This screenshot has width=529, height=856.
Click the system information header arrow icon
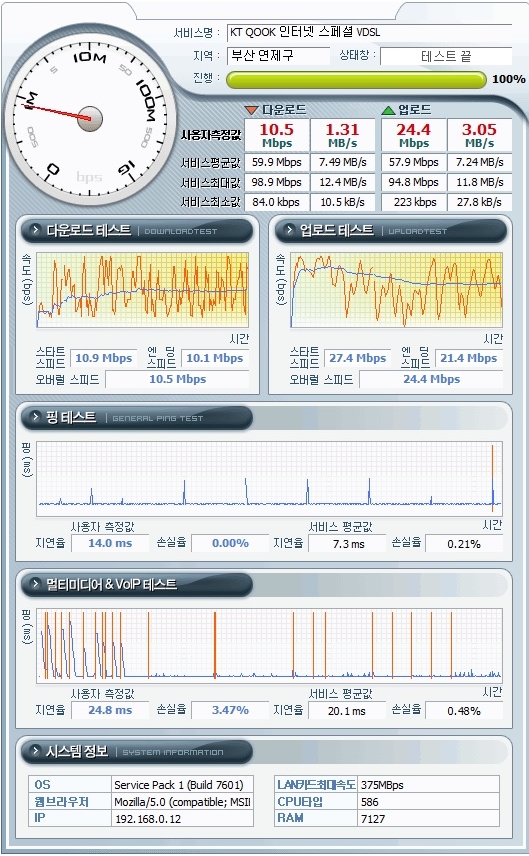point(35,751)
